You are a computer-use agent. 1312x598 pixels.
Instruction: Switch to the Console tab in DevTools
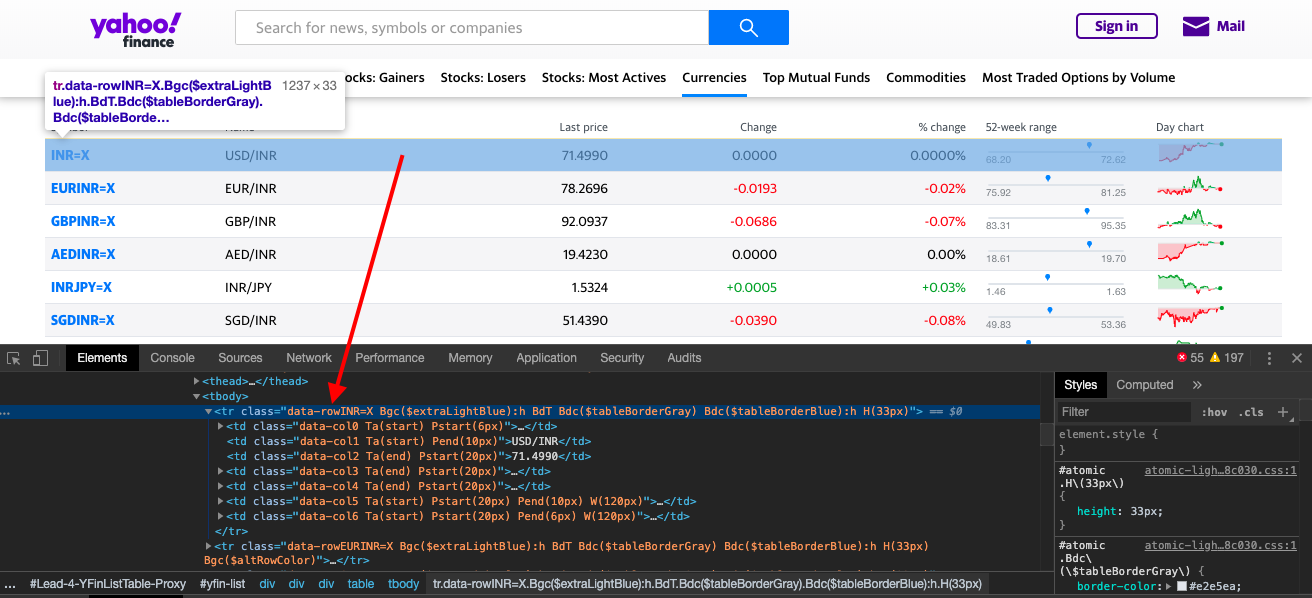coord(172,357)
